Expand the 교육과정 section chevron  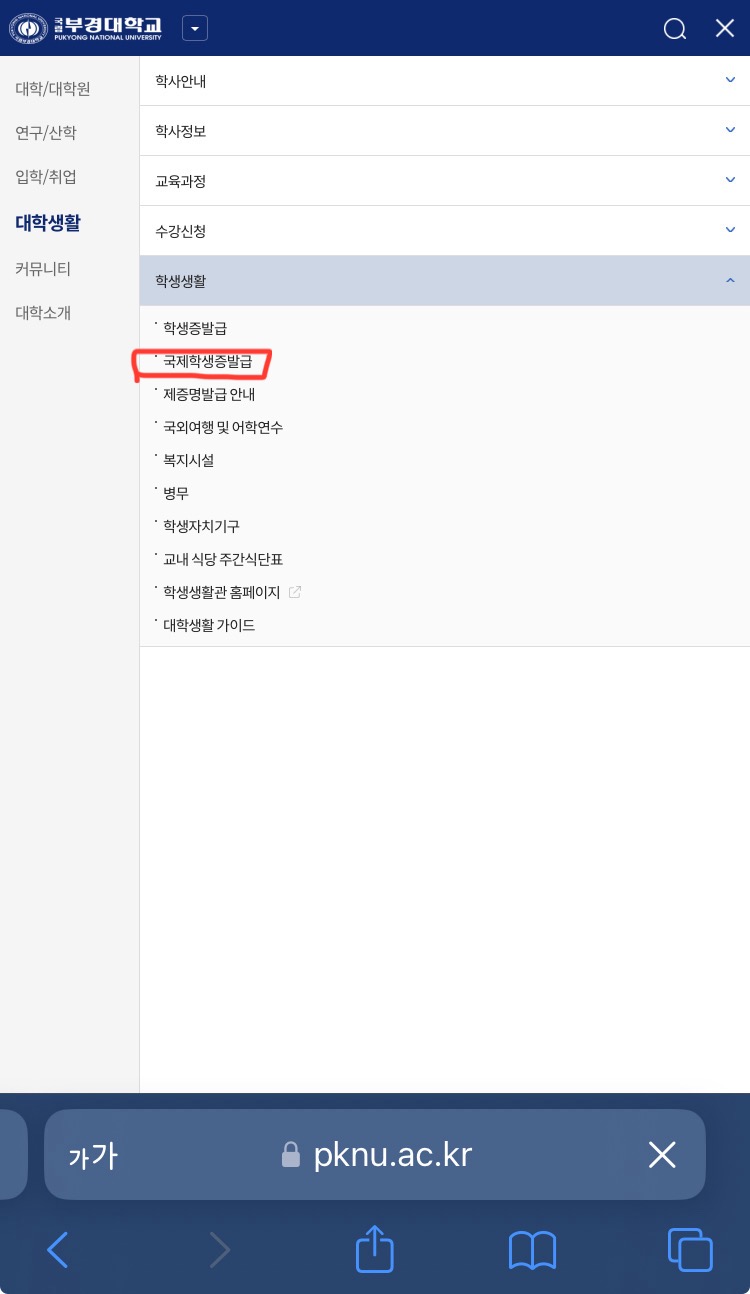(730, 180)
